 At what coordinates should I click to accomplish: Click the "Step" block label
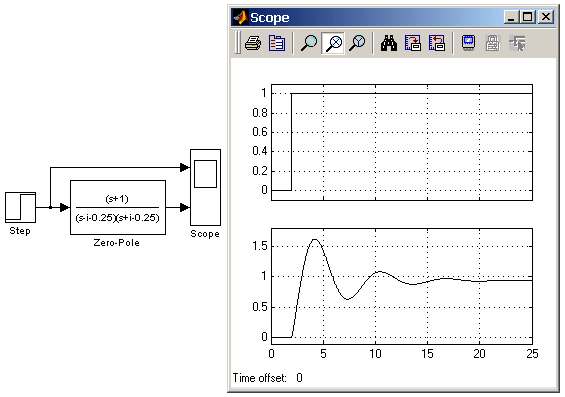click(x=20, y=231)
